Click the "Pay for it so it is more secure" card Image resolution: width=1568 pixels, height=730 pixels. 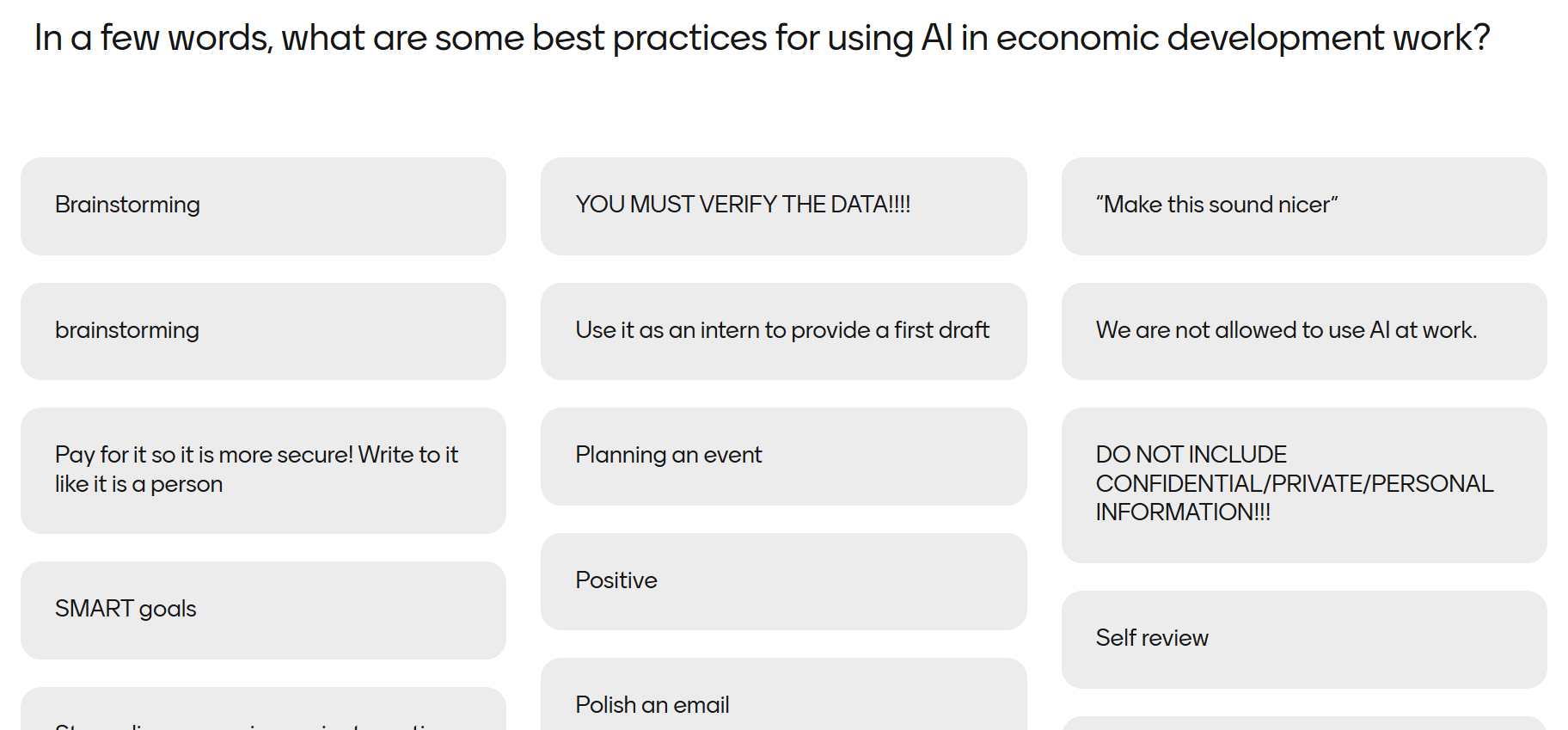point(263,470)
